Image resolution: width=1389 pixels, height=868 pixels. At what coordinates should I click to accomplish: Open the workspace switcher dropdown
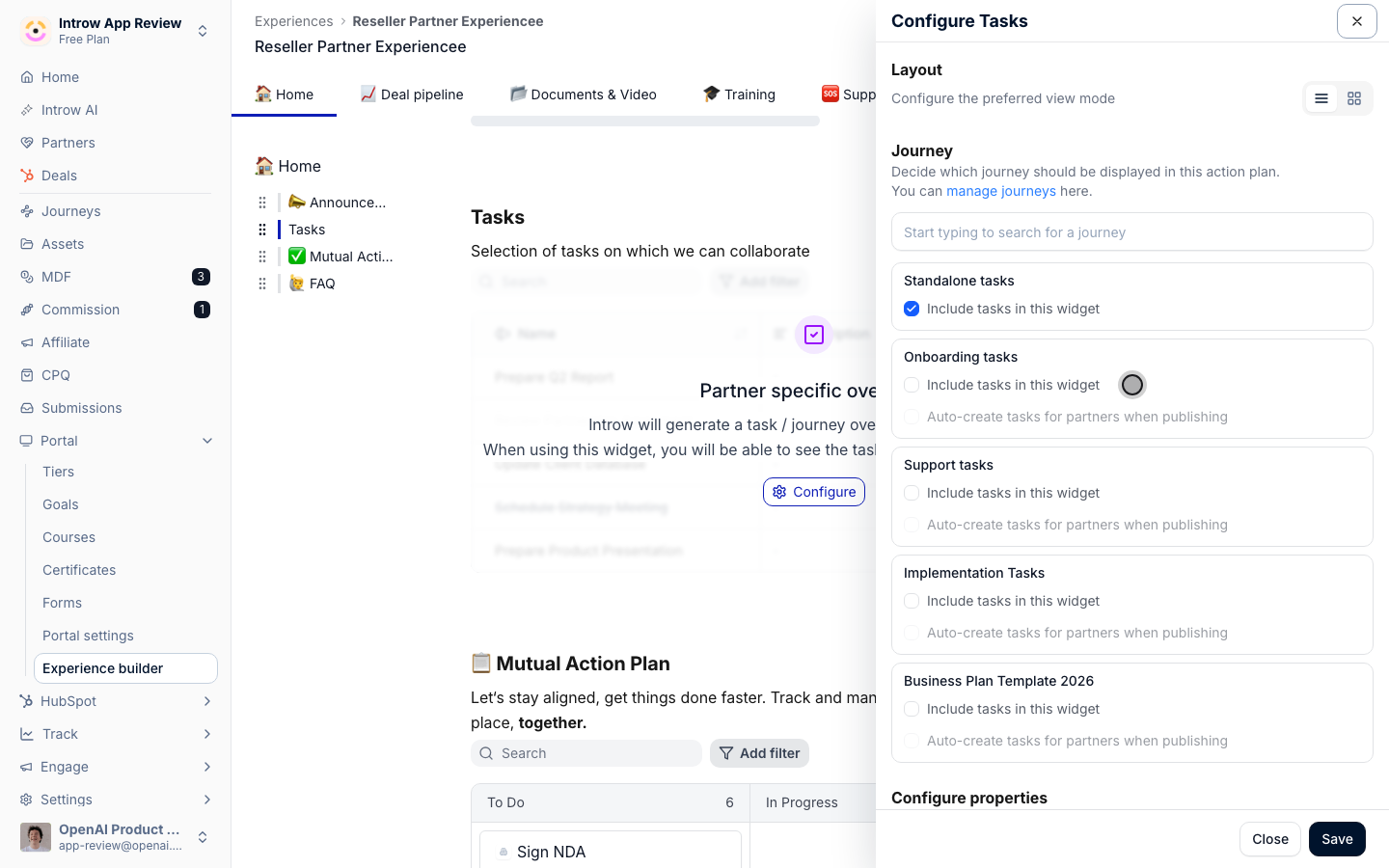[x=203, y=31]
